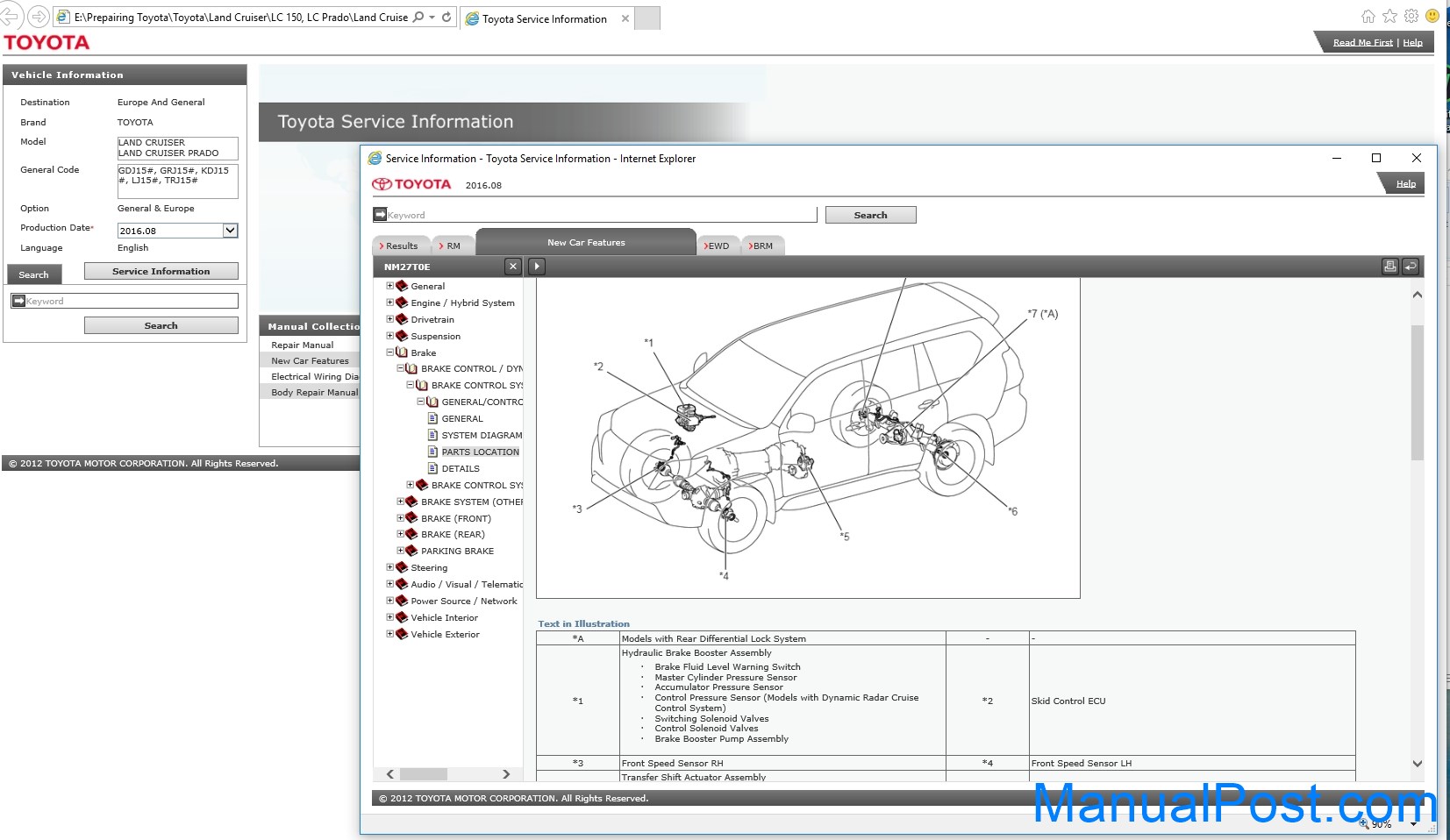Collapse the Brake tree node
1450x840 pixels.
(x=390, y=352)
